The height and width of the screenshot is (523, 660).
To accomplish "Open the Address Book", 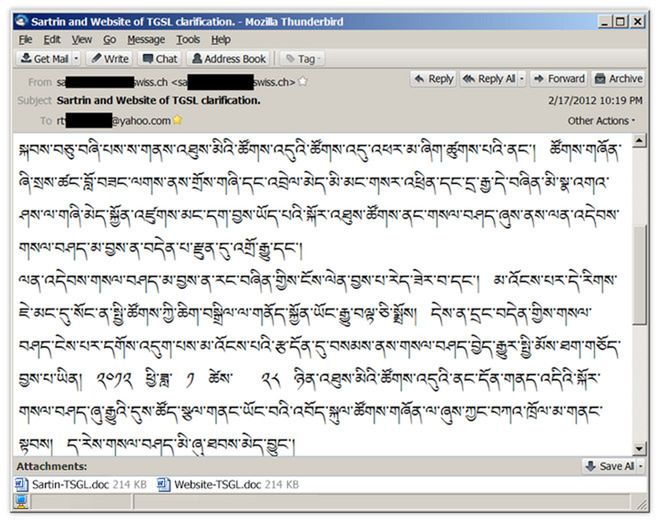I will (x=229, y=58).
